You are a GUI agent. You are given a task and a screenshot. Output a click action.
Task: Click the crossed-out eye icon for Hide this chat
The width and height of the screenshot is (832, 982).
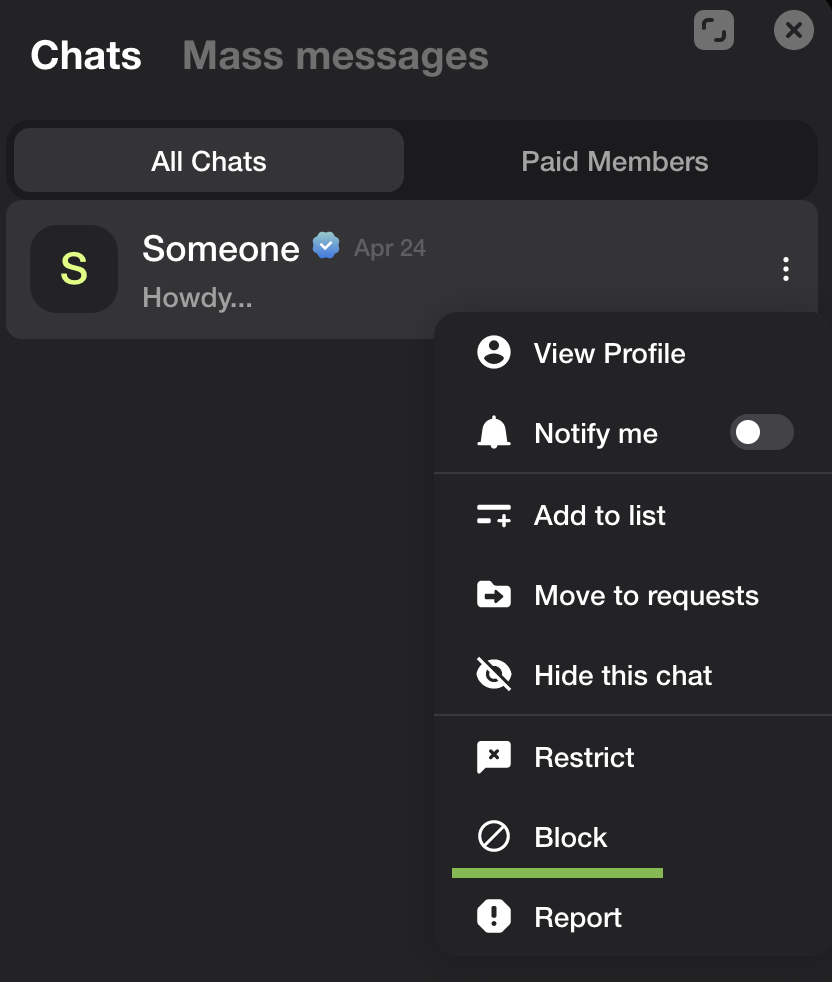point(494,675)
